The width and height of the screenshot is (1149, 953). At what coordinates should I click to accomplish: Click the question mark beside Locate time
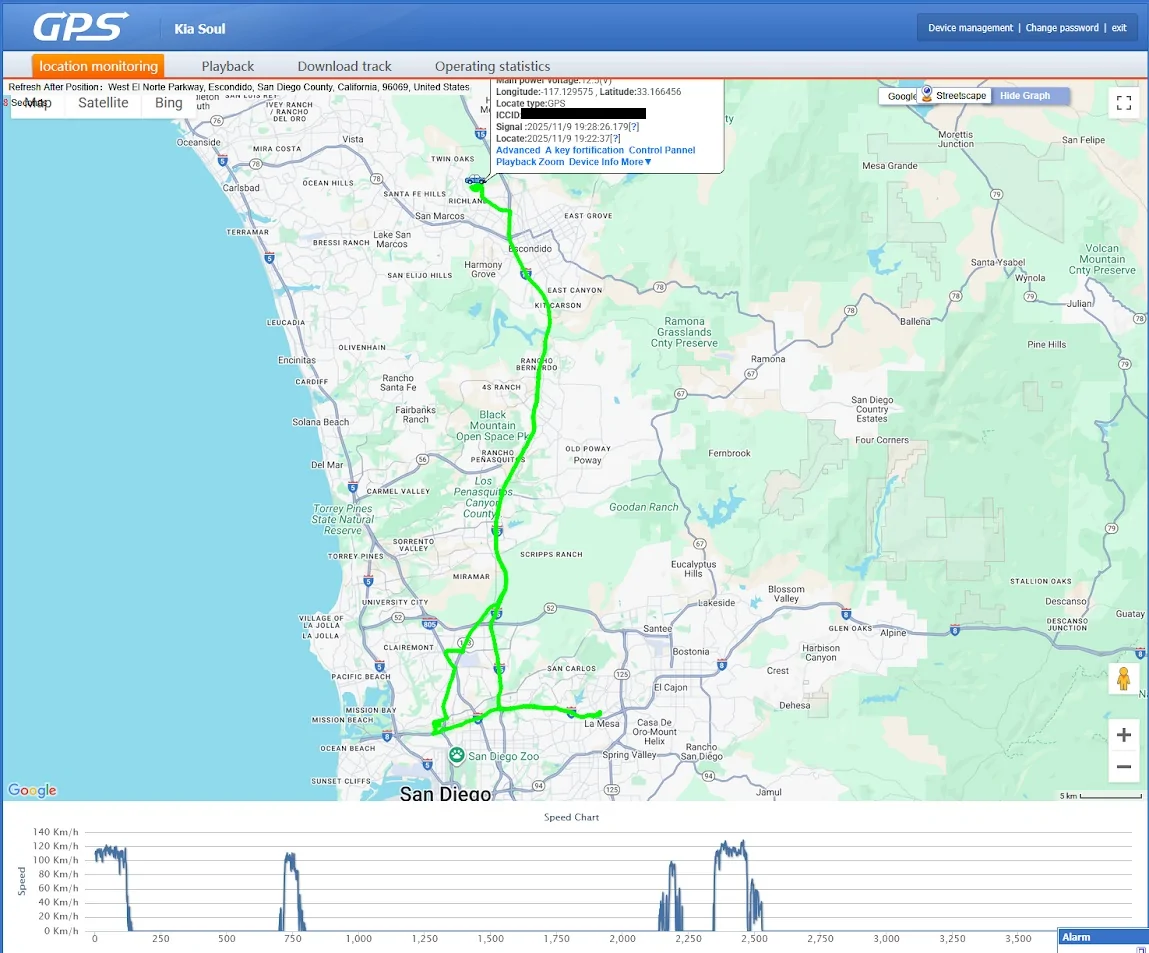(616, 138)
